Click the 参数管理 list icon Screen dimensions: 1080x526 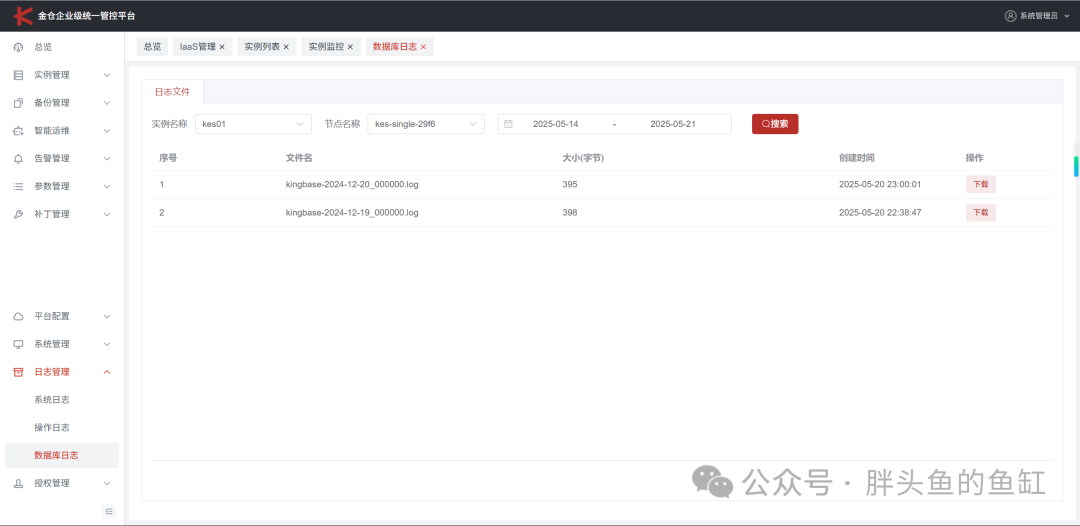[19, 187]
